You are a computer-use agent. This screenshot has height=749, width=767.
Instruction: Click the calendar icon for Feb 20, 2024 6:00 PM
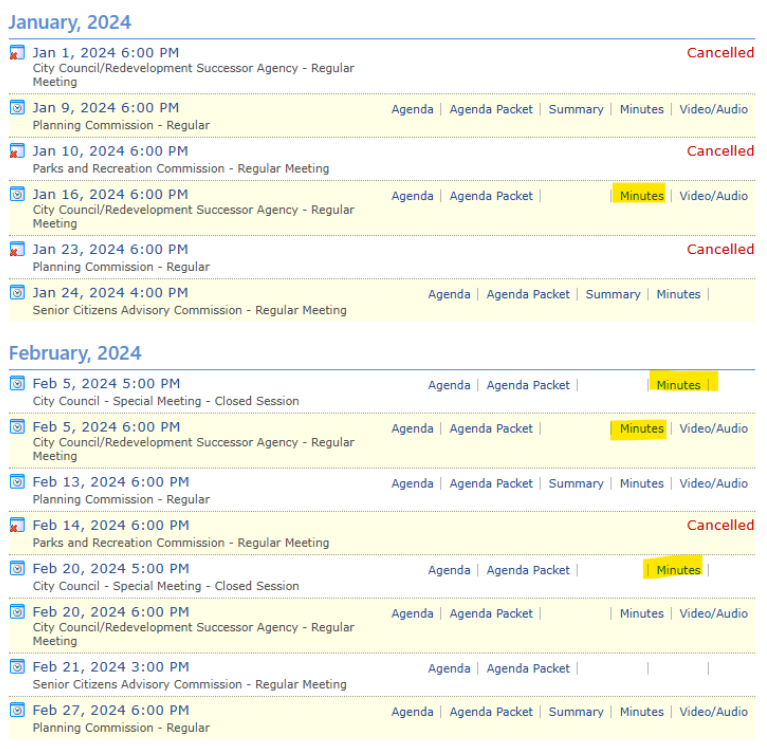tap(17, 612)
